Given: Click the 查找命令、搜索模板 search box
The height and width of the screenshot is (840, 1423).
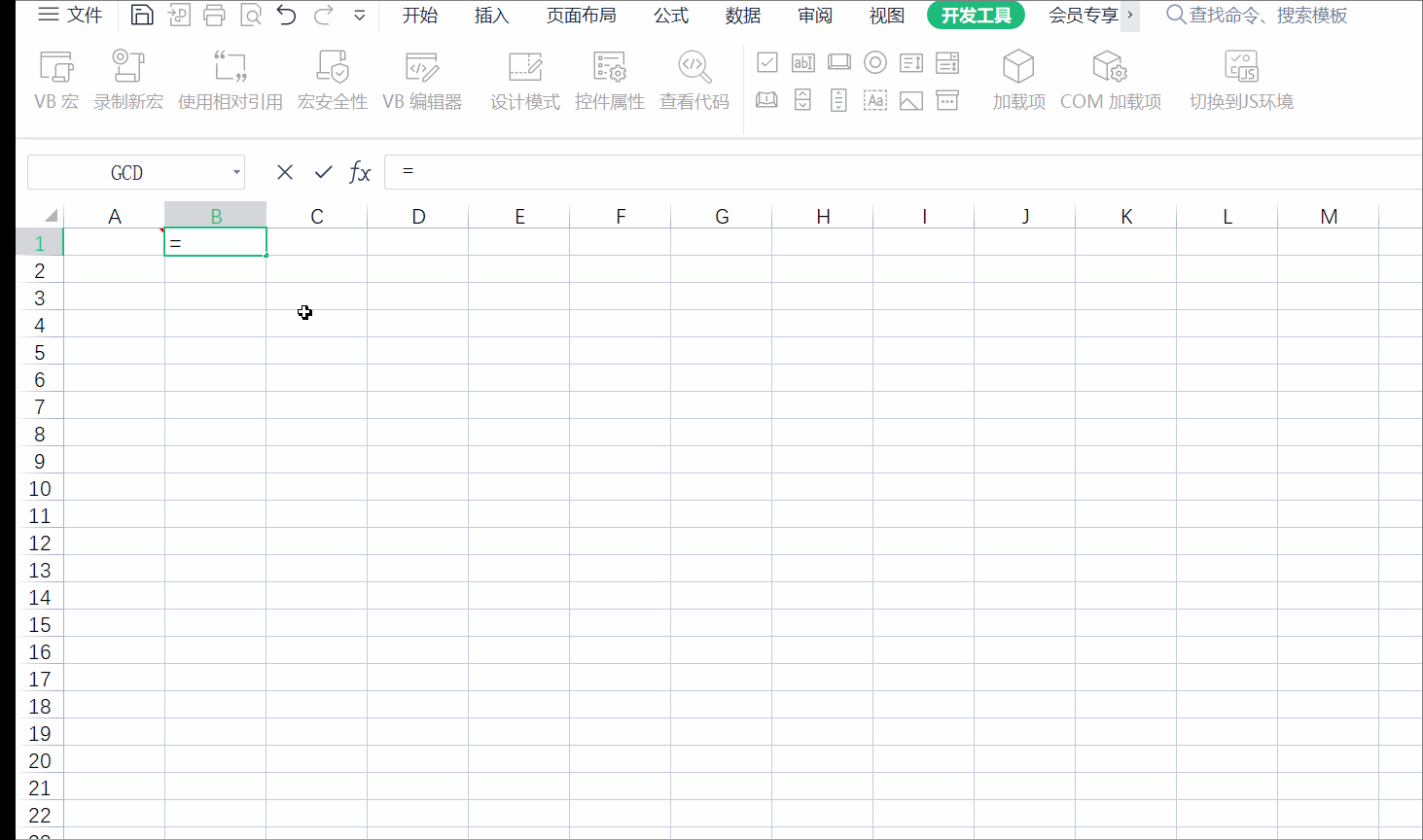Looking at the screenshot, I should (1258, 16).
